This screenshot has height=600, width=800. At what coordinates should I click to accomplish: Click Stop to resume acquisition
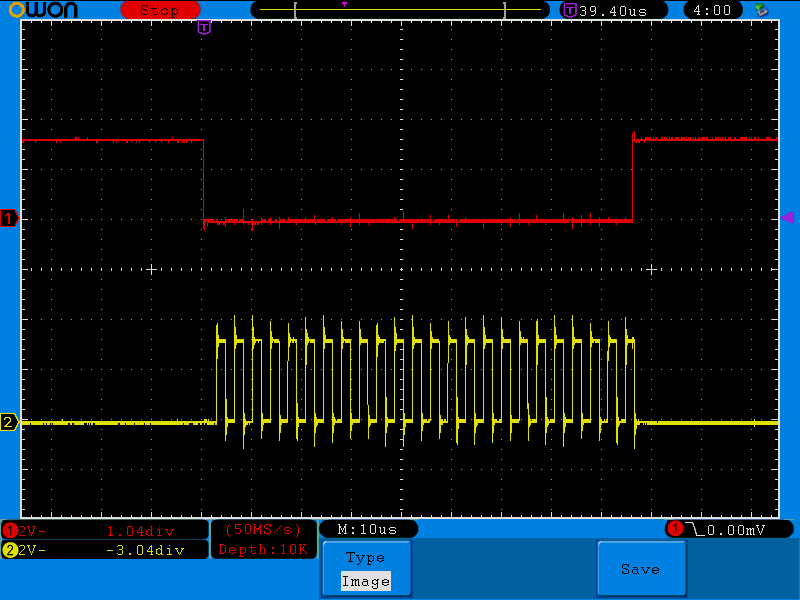pyautogui.click(x=160, y=10)
